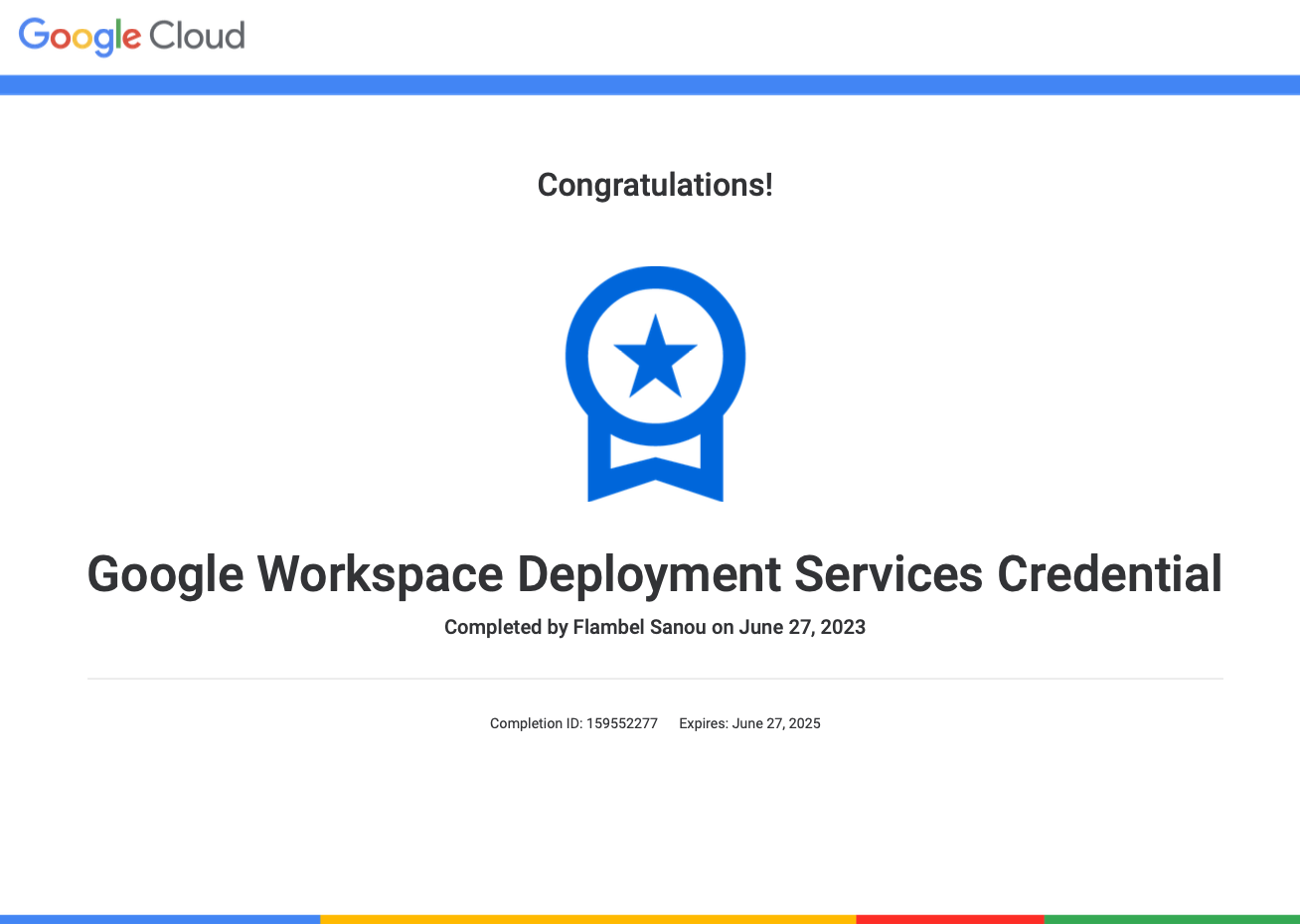Click the gray 'Cloud' word in the logo
The image size is (1300, 924).
point(197,36)
